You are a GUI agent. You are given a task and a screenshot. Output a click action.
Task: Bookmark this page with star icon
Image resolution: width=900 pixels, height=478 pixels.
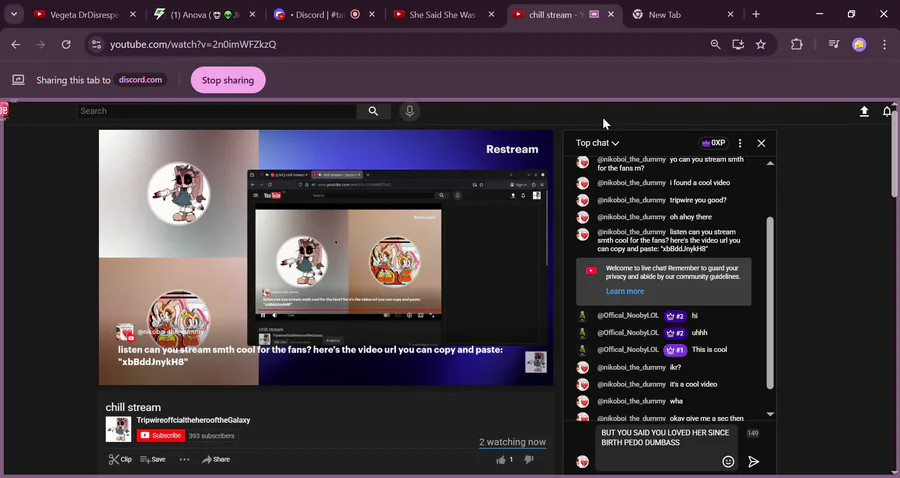(761, 44)
